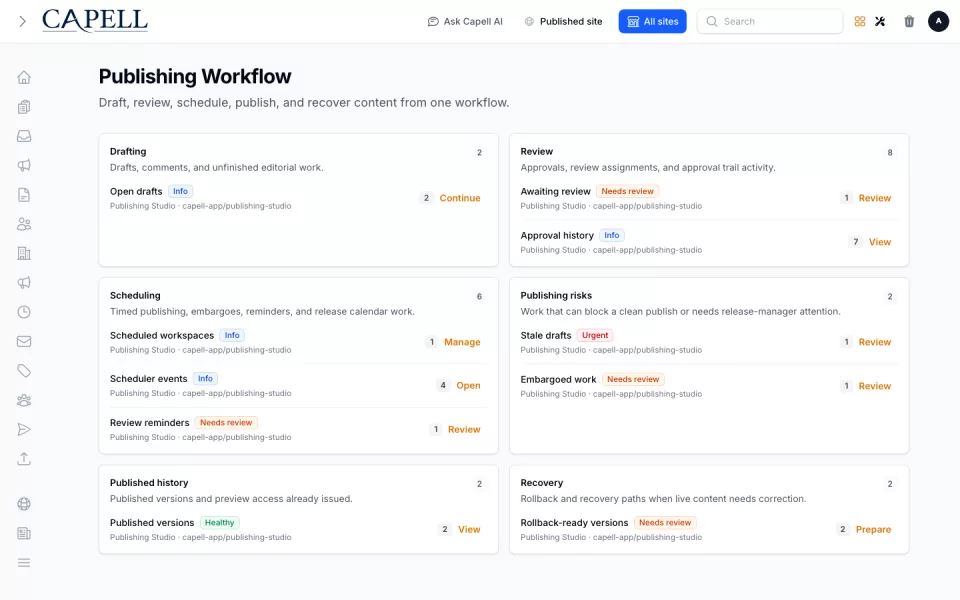
Task: Open the document file icon in the sidebar
Action: click(24, 195)
